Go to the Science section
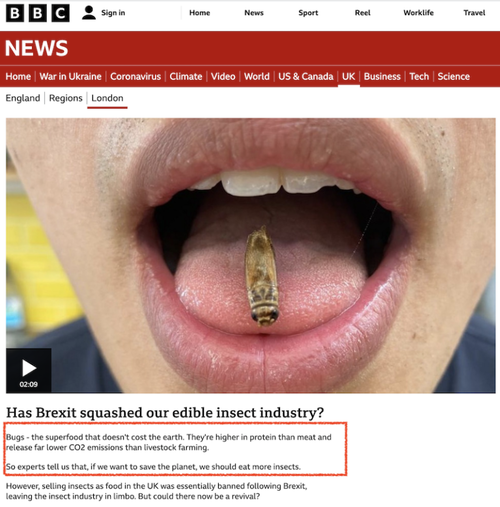 (453, 77)
